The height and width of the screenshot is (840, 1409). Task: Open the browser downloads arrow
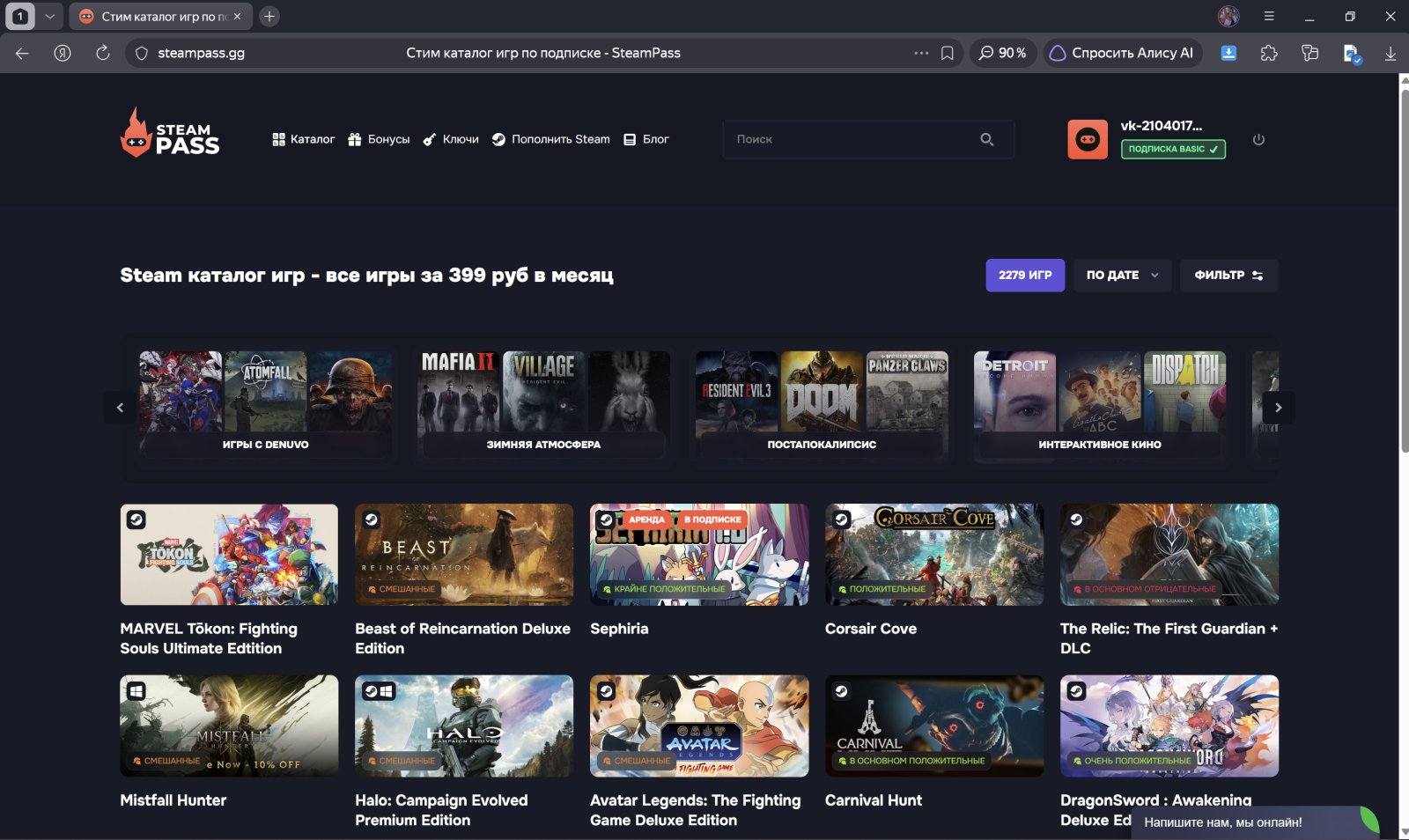click(1391, 53)
